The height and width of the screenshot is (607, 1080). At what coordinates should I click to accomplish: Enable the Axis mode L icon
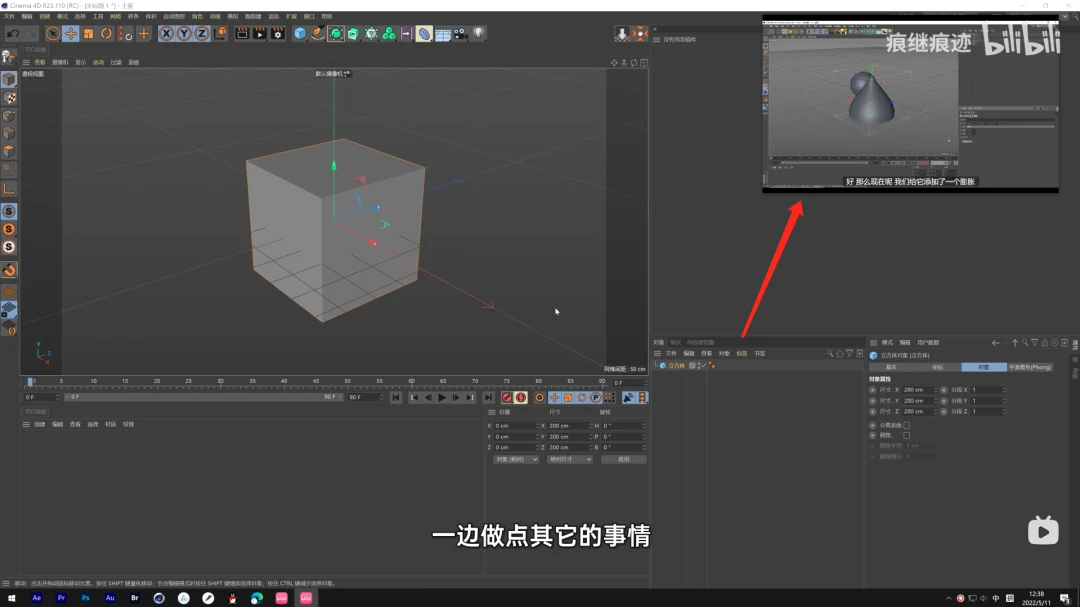click(x=9, y=189)
